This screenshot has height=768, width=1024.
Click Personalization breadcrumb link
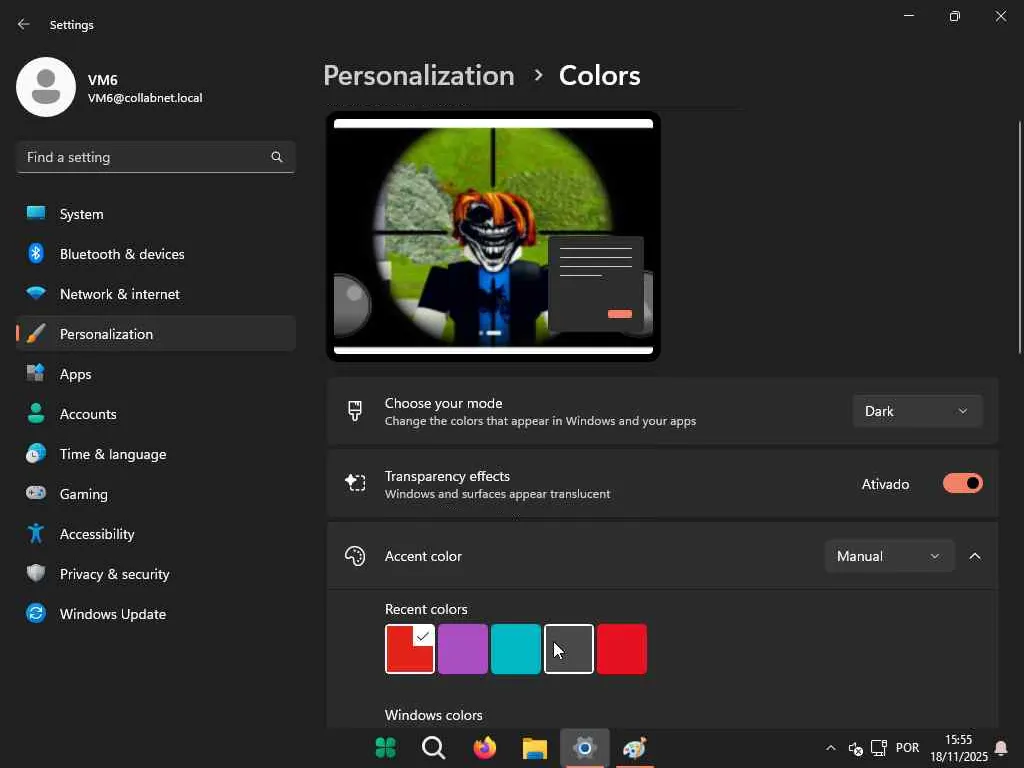[419, 76]
